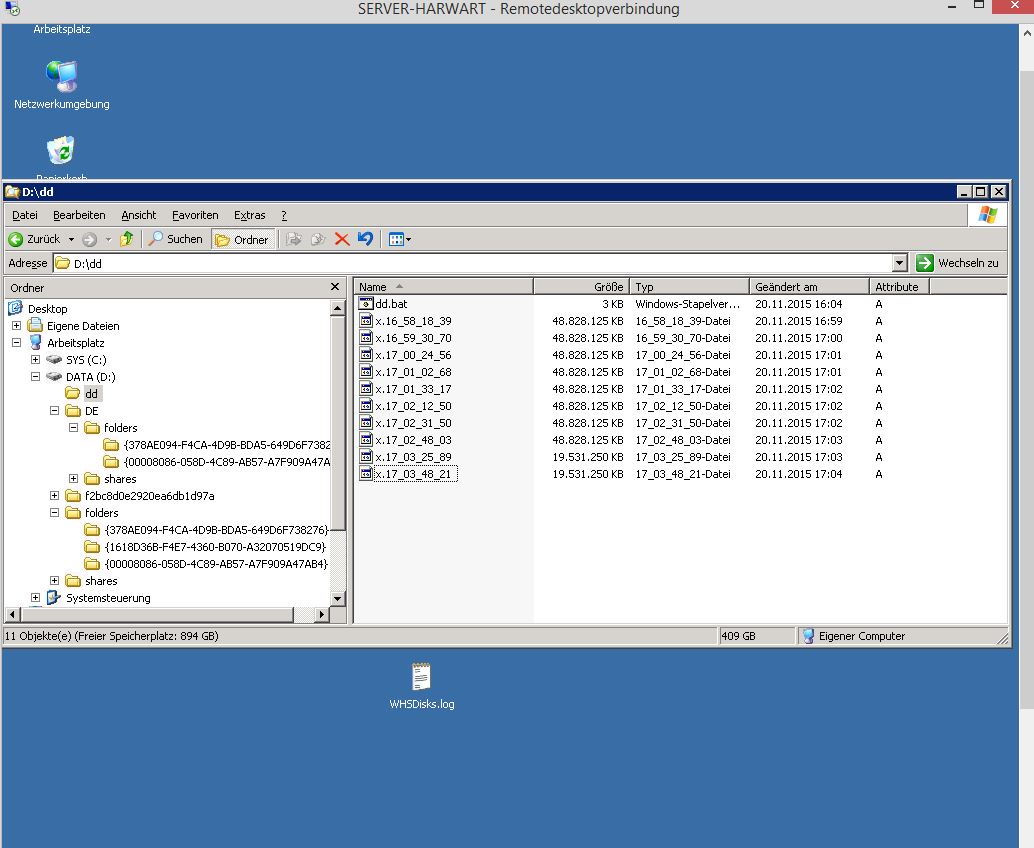Open the address bar dropdown arrow
The width and height of the screenshot is (1034, 848).
[899, 263]
